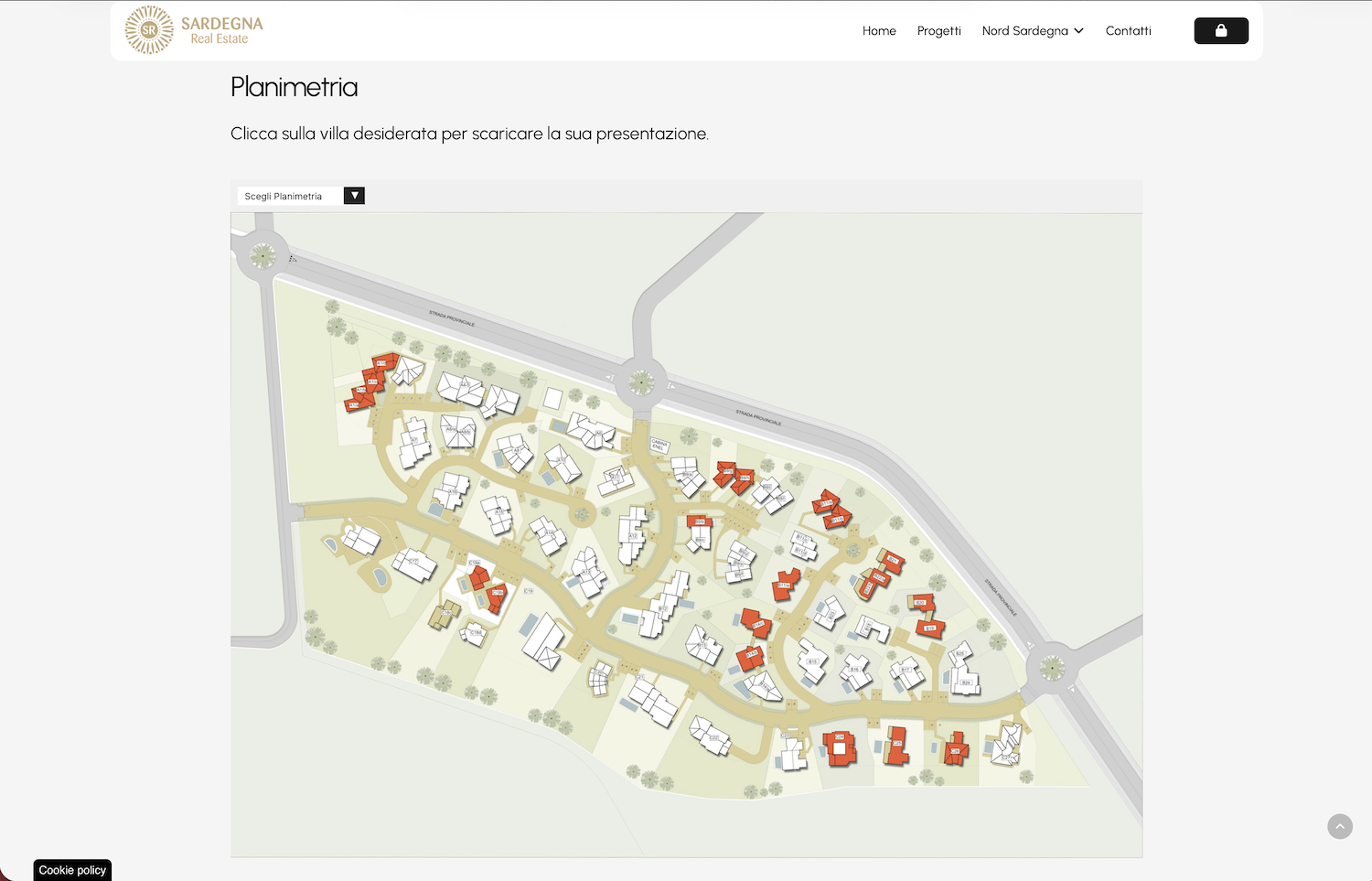The height and width of the screenshot is (881, 1372).
Task: Click the Sardegna Real Estate logo
Action: (x=194, y=30)
